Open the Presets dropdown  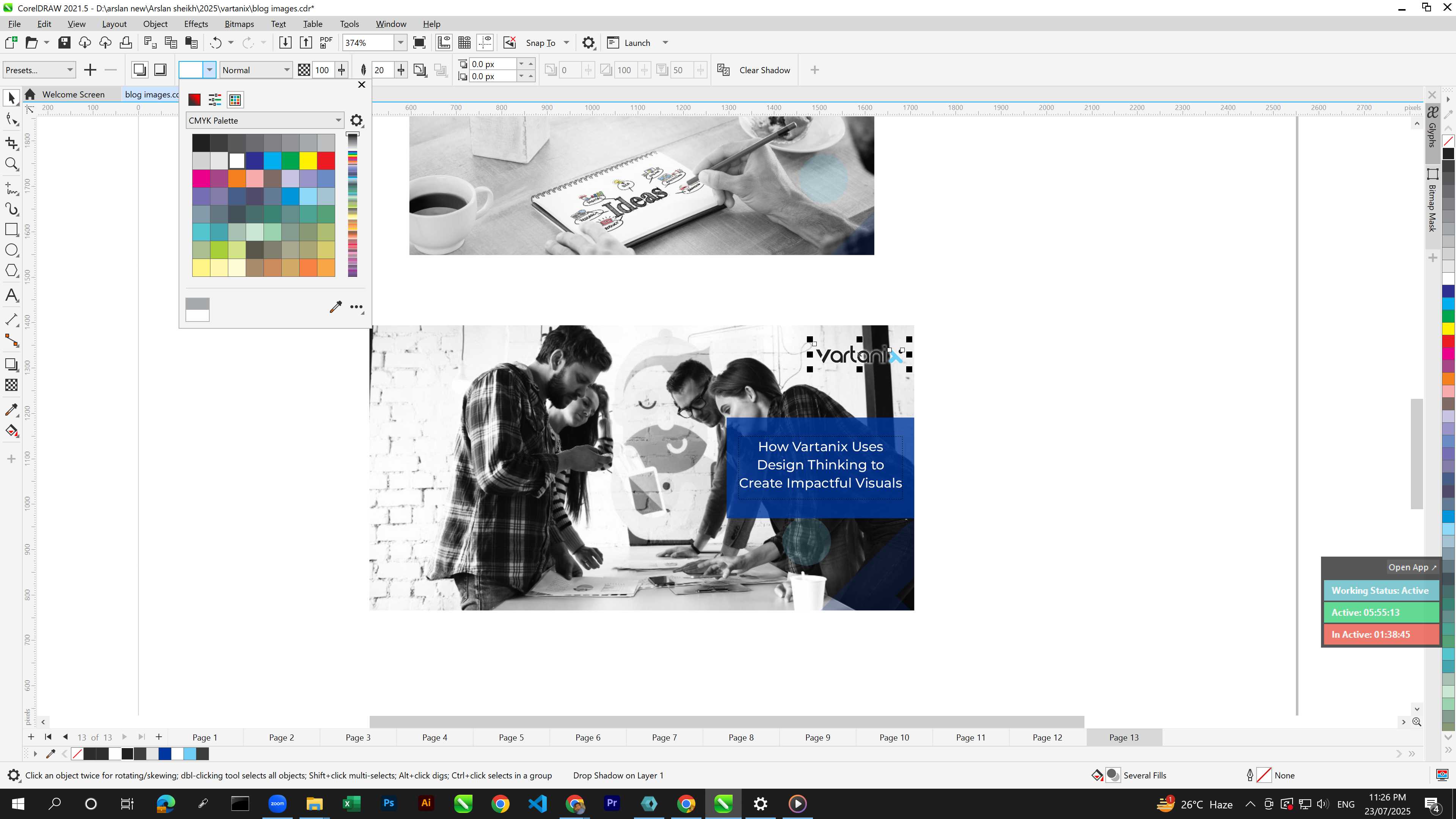pyautogui.click(x=38, y=70)
